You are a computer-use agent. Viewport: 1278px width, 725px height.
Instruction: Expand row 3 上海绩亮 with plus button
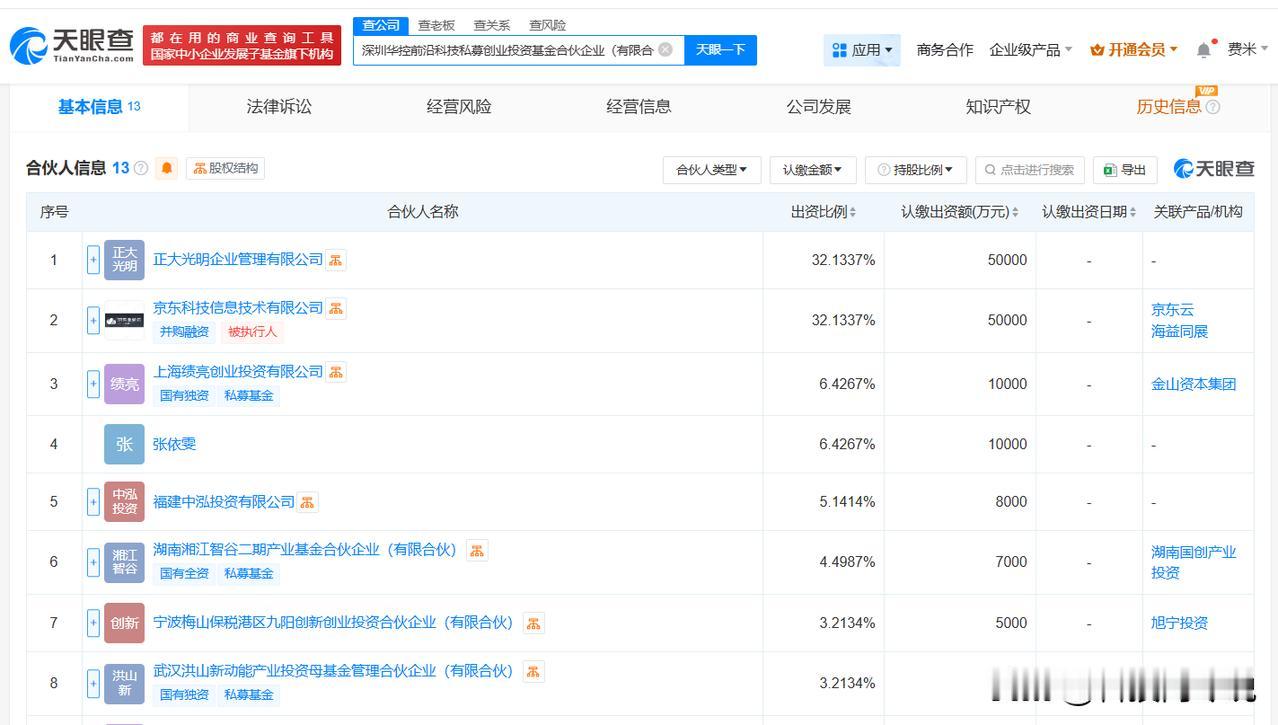93,384
